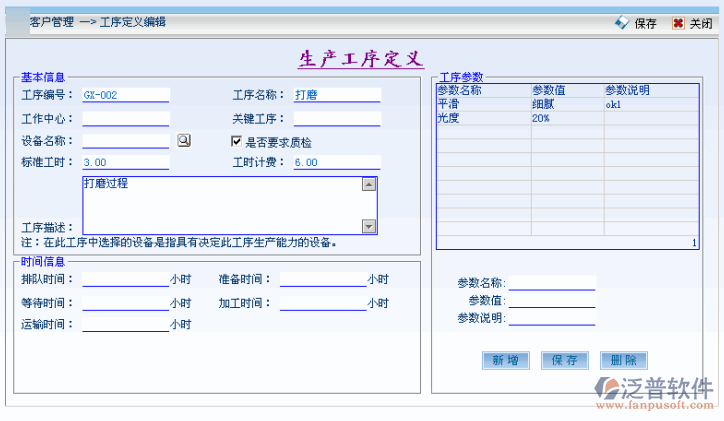Click the 参数说明 input field below table
The width and height of the screenshot is (724, 421).
pyautogui.click(x=552, y=319)
